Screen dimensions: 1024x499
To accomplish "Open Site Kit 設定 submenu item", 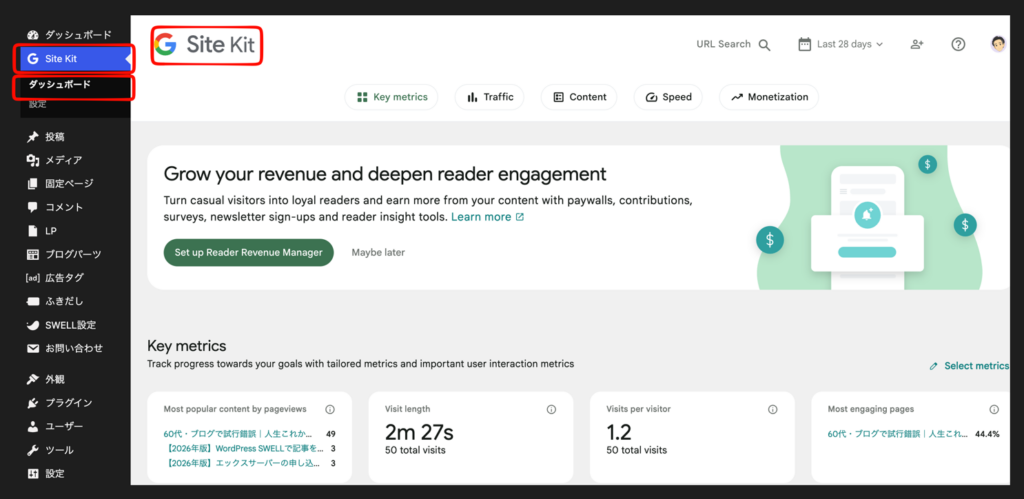I will pyautogui.click(x=37, y=104).
